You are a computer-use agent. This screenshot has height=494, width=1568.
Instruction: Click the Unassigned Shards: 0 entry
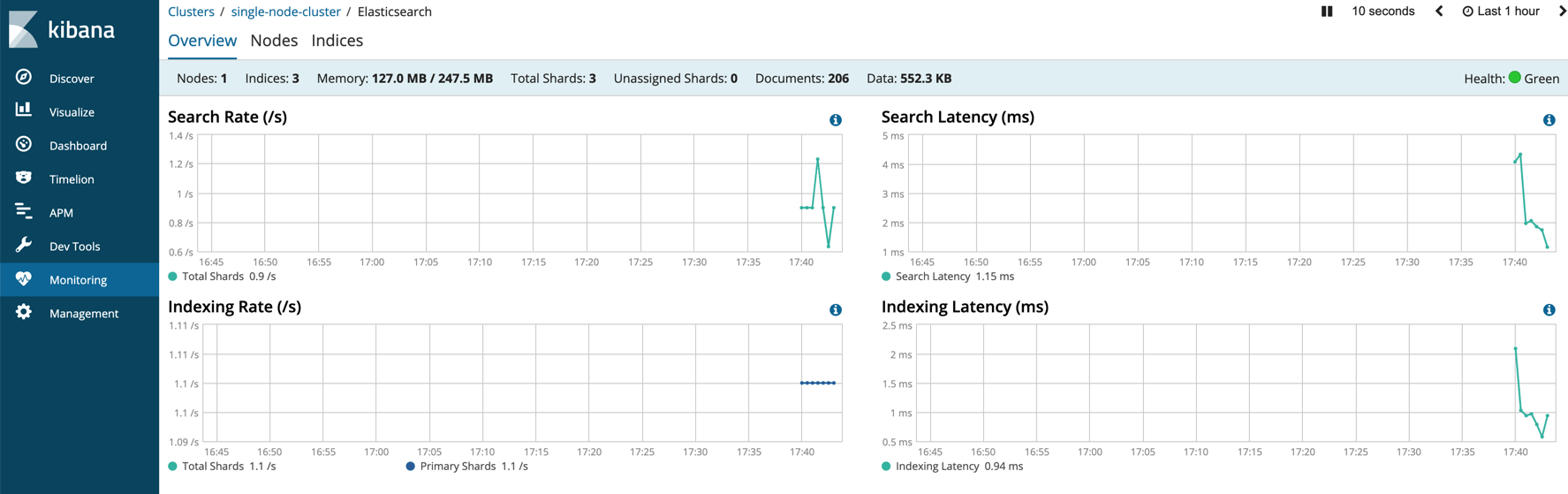pos(676,79)
